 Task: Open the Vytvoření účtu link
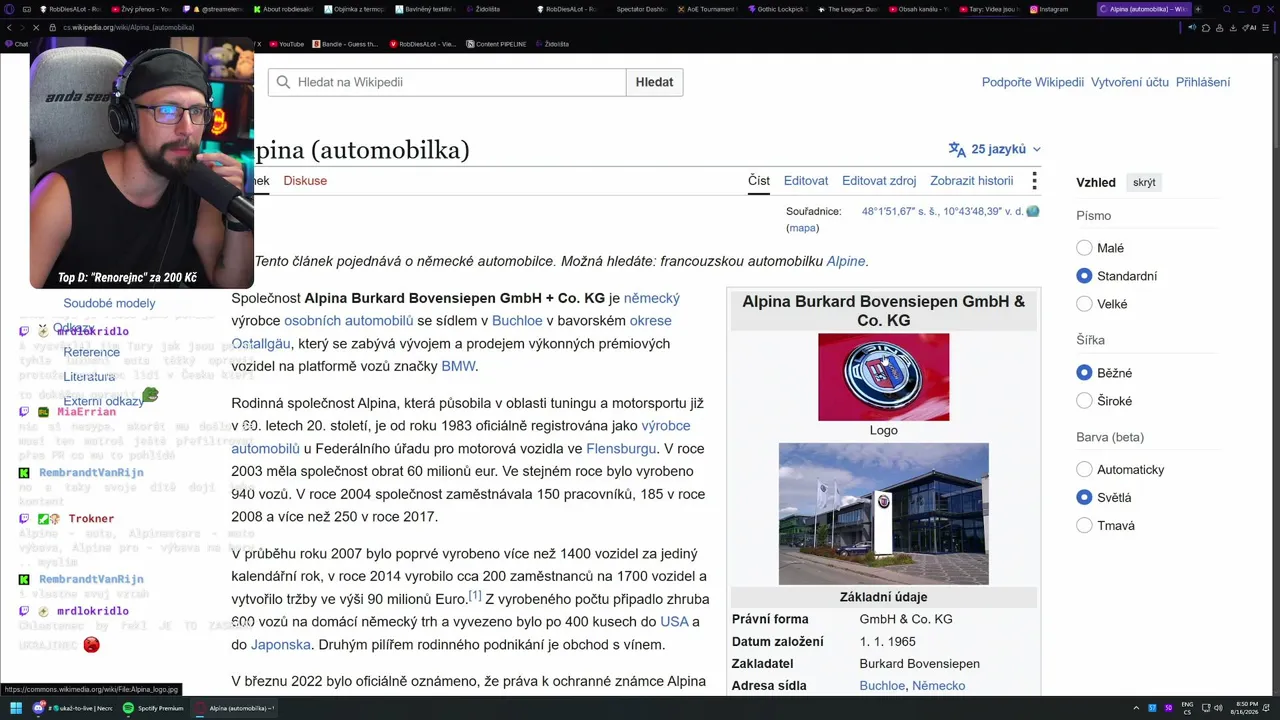[1130, 82]
